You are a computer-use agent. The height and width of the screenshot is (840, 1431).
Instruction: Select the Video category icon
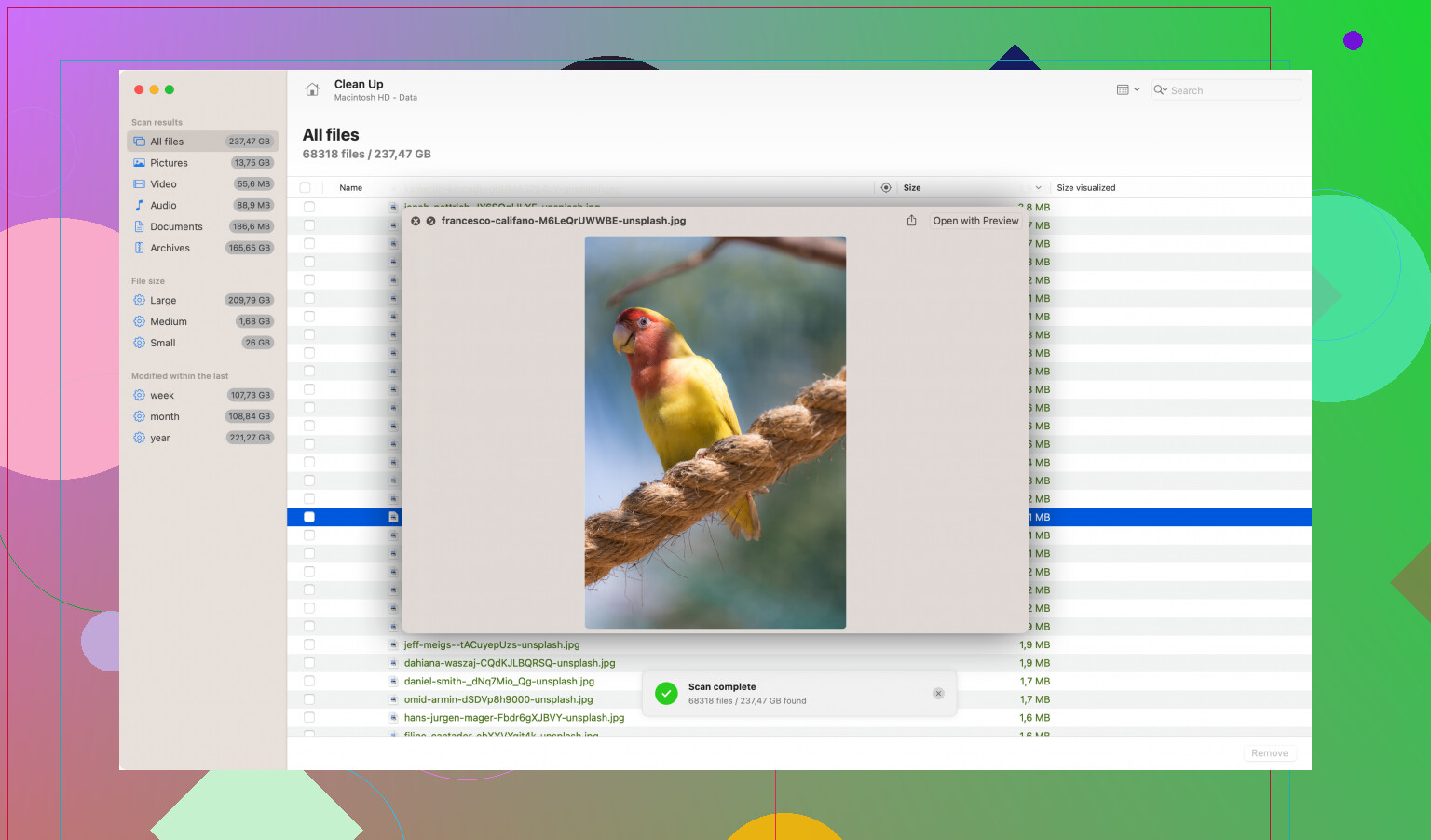pyautogui.click(x=140, y=184)
